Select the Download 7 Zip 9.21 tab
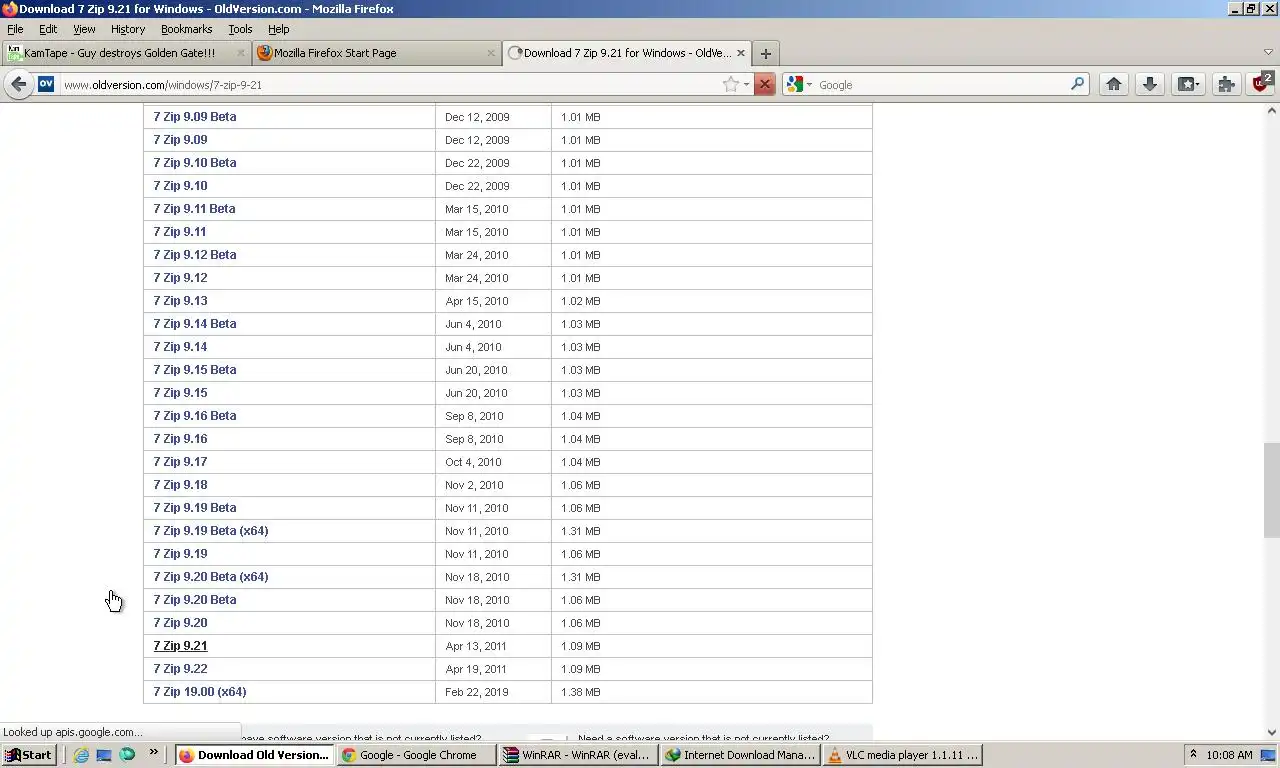1280x768 pixels. pyautogui.click(x=626, y=53)
